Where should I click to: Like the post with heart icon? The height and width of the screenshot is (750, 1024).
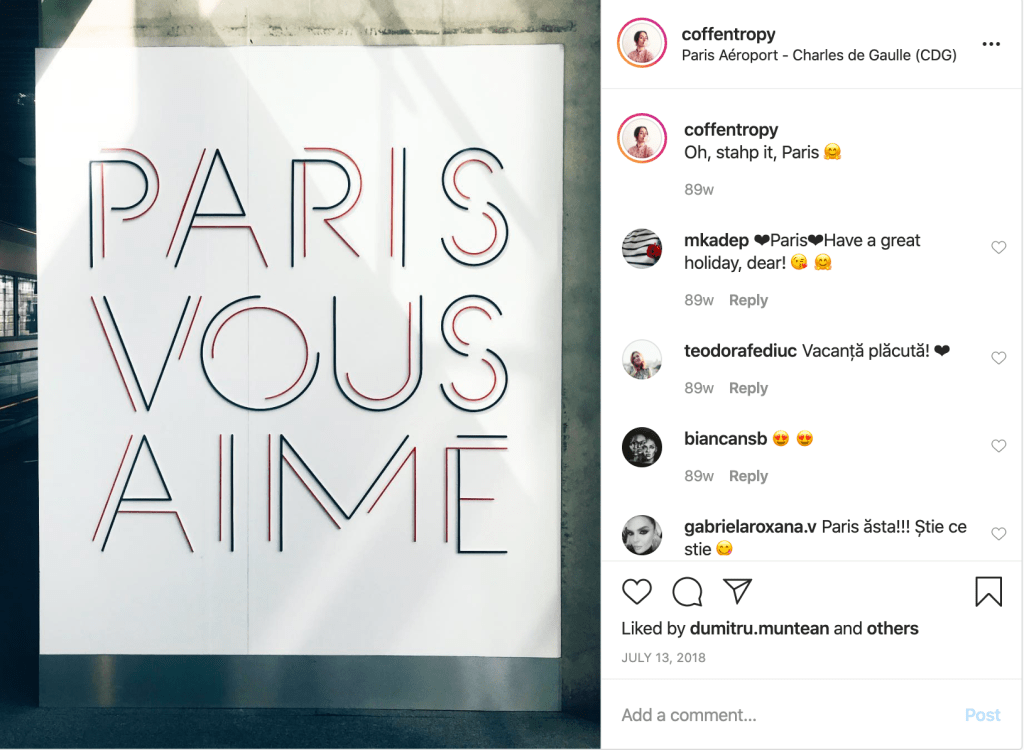pyautogui.click(x=637, y=591)
